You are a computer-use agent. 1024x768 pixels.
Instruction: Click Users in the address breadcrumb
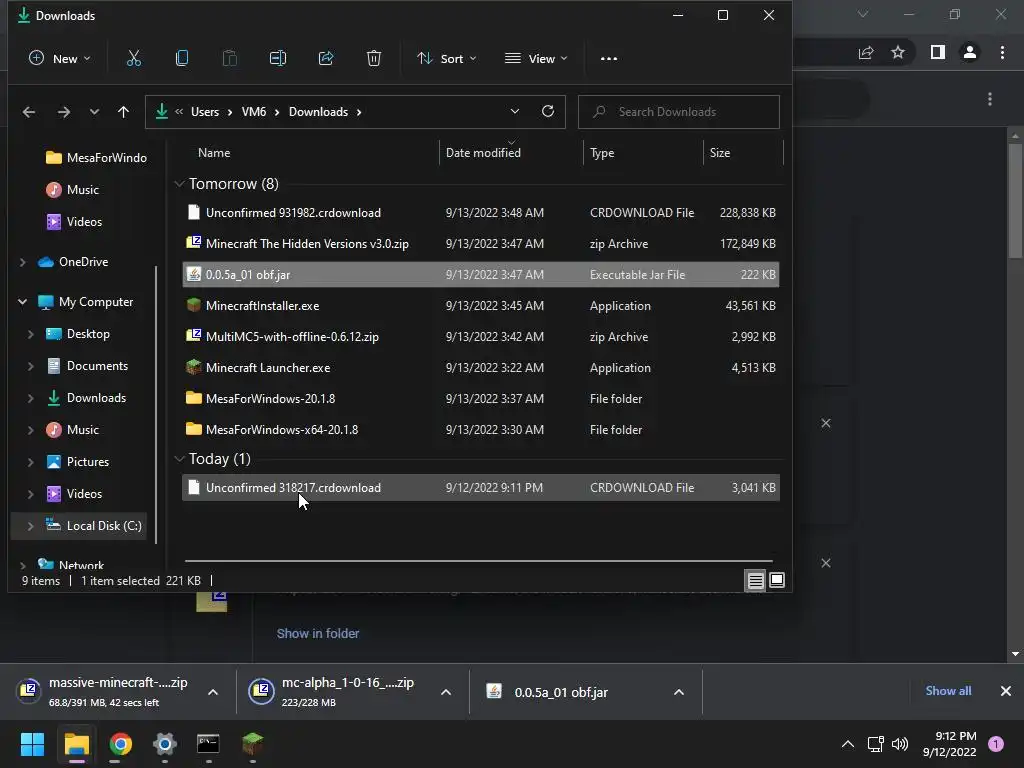[x=205, y=112]
